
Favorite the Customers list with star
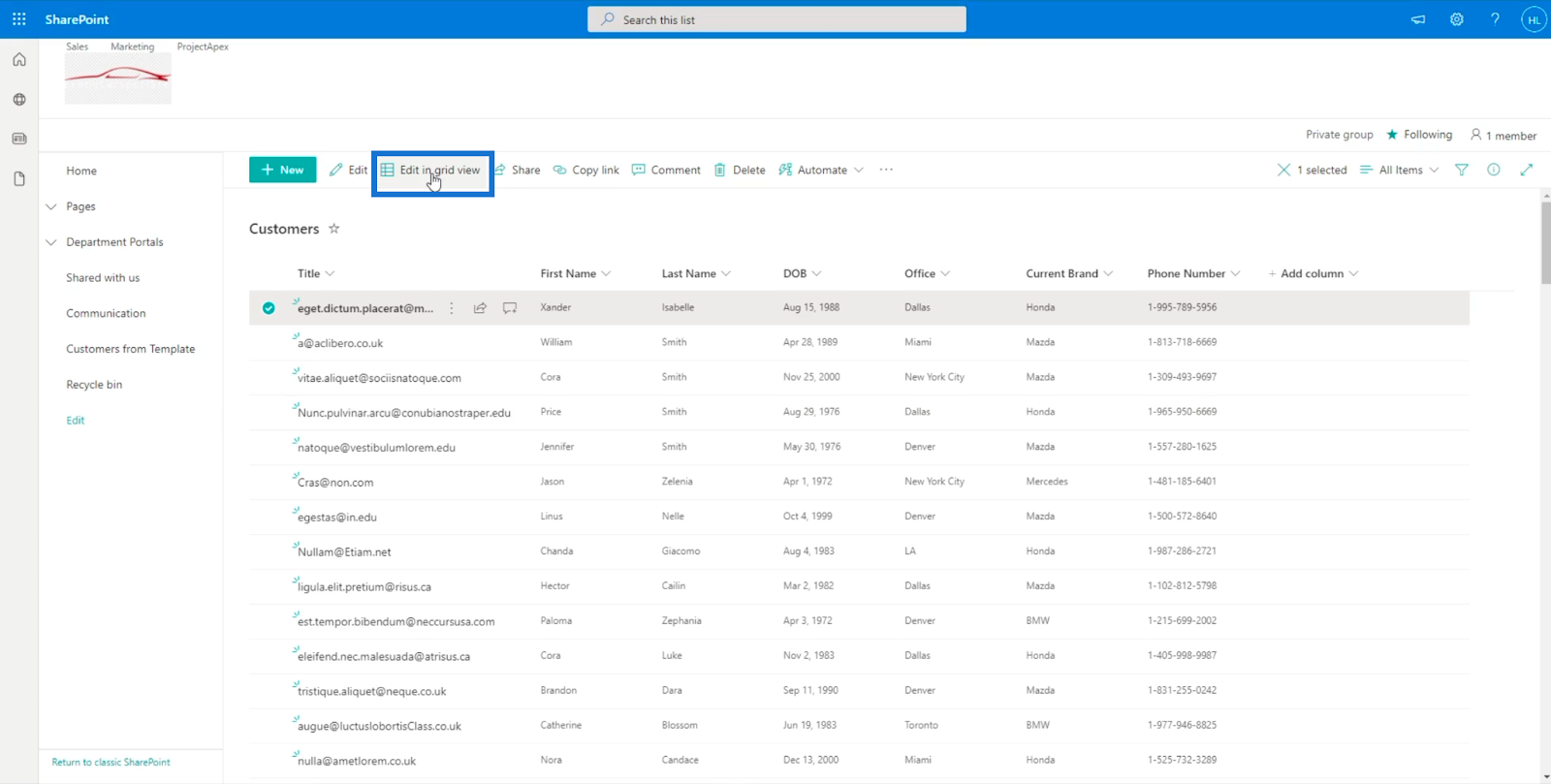pos(334,229)
